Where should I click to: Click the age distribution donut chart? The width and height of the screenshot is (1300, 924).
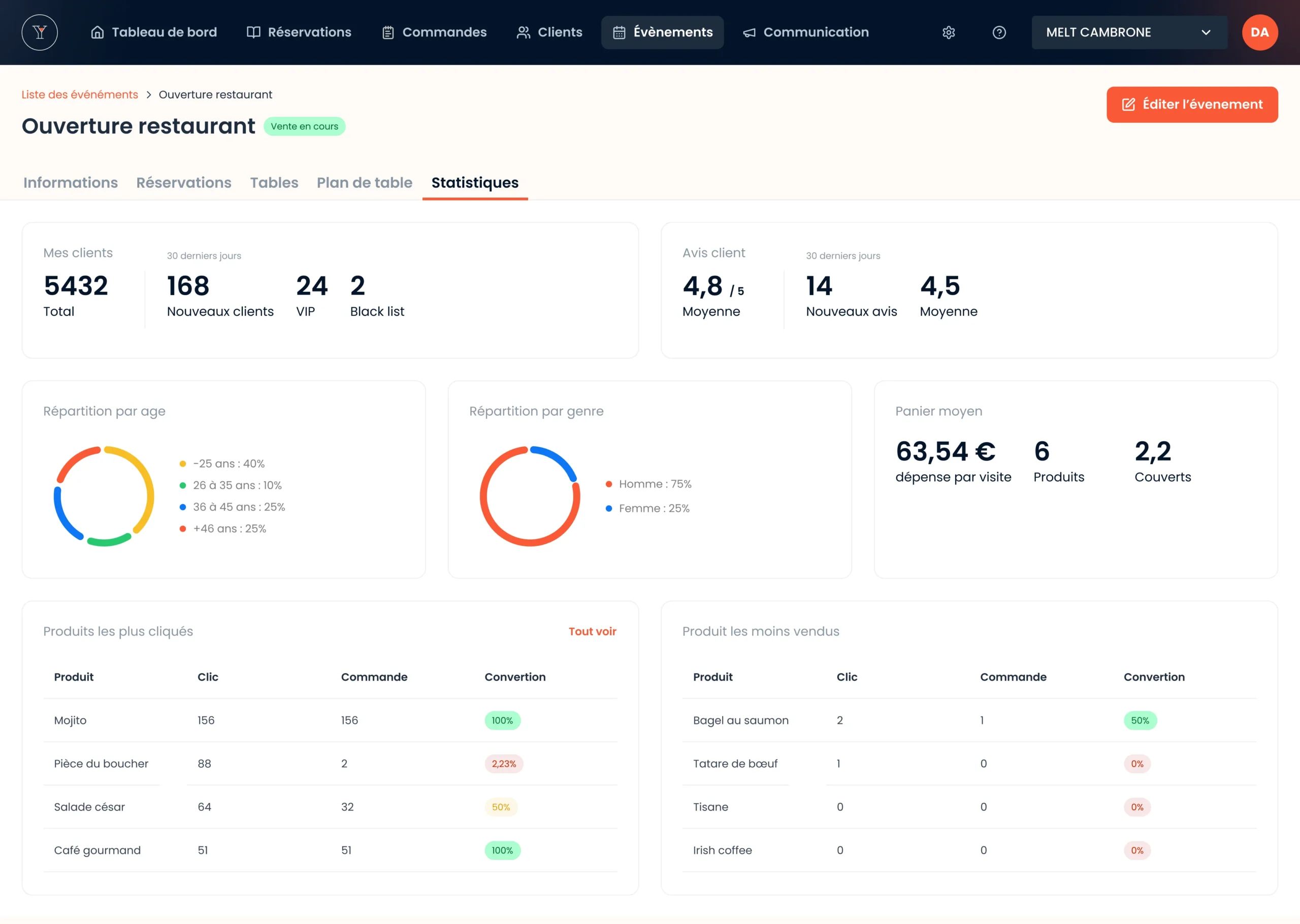pyautogui.click(x=104, y=496)
